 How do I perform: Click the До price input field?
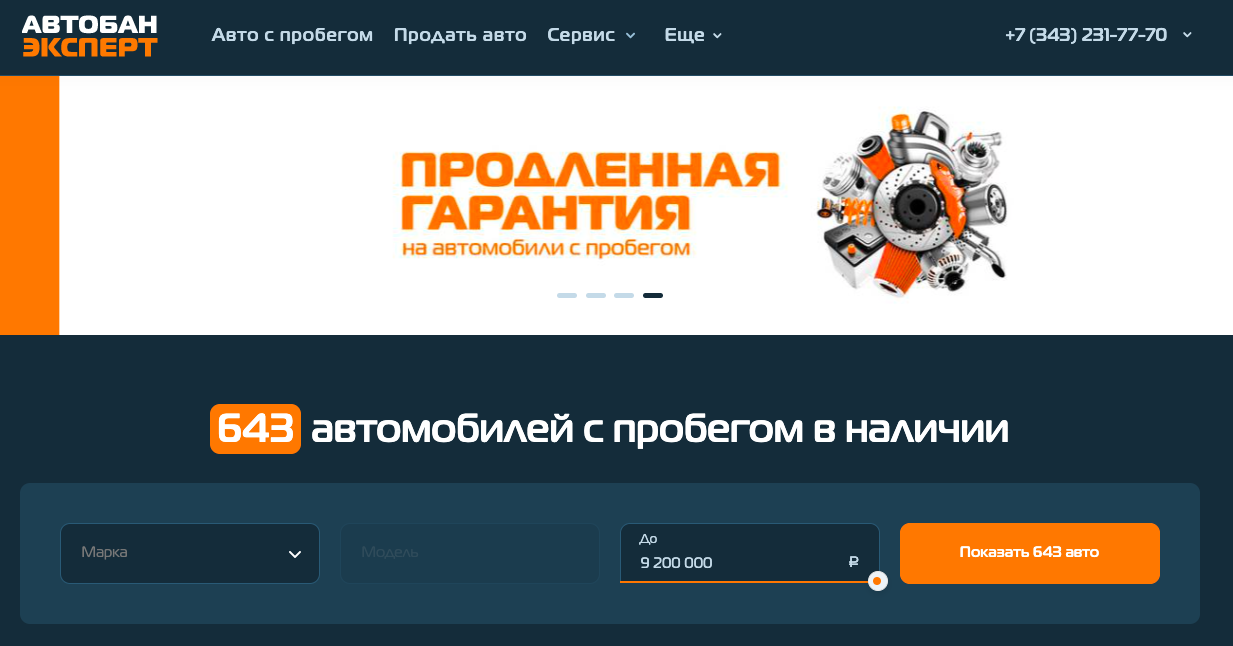(x=750, y=553)
